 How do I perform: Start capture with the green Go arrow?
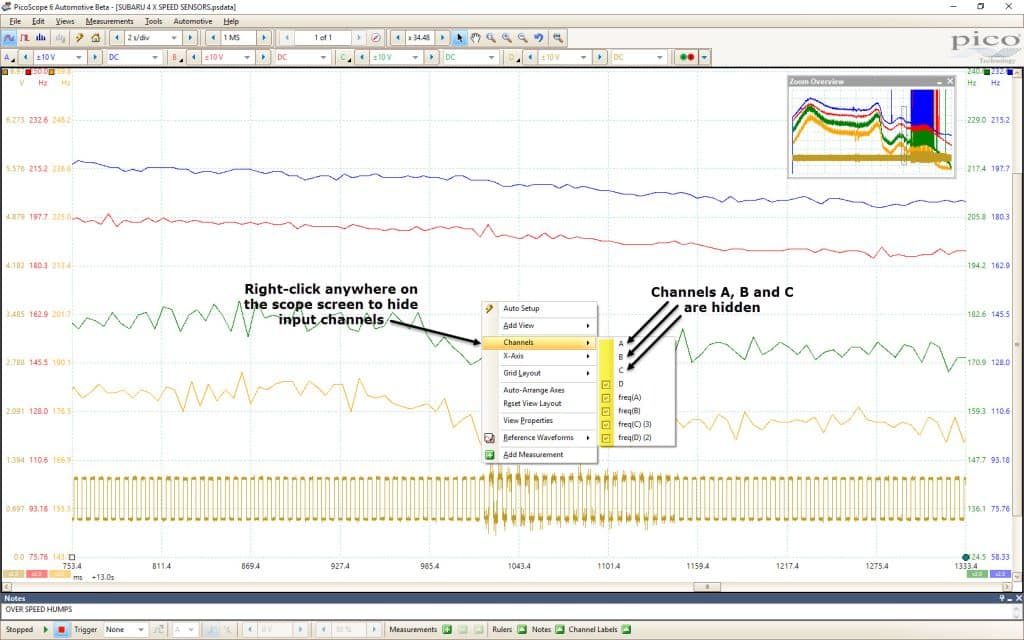(46, 630)
